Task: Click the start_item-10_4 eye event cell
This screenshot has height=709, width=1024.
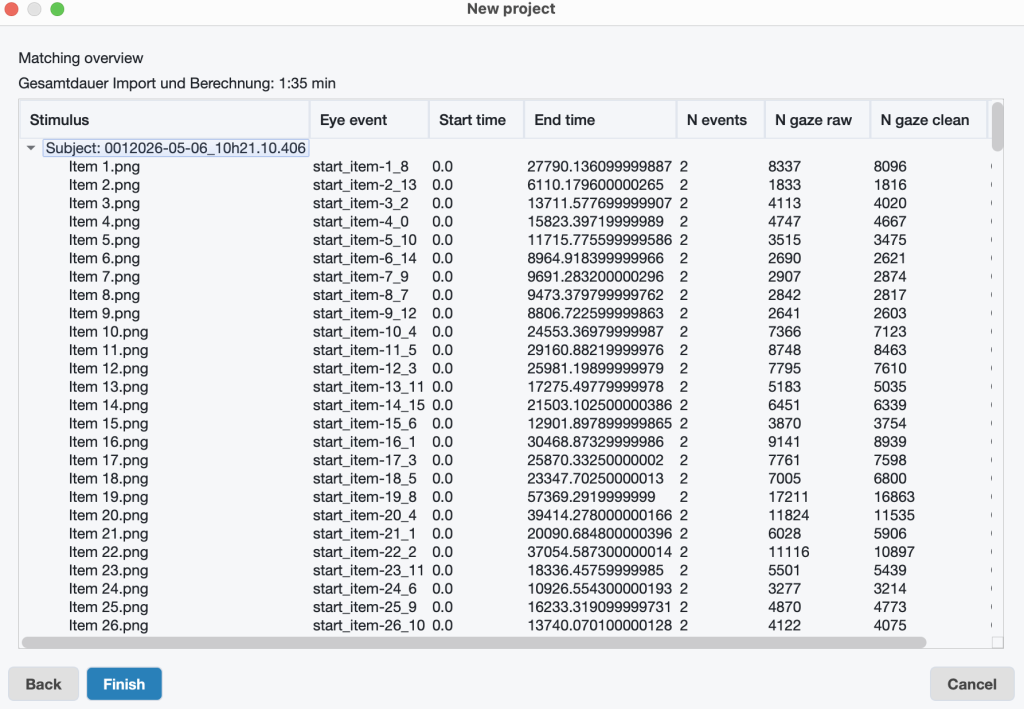Action: (x=364, y=332)
